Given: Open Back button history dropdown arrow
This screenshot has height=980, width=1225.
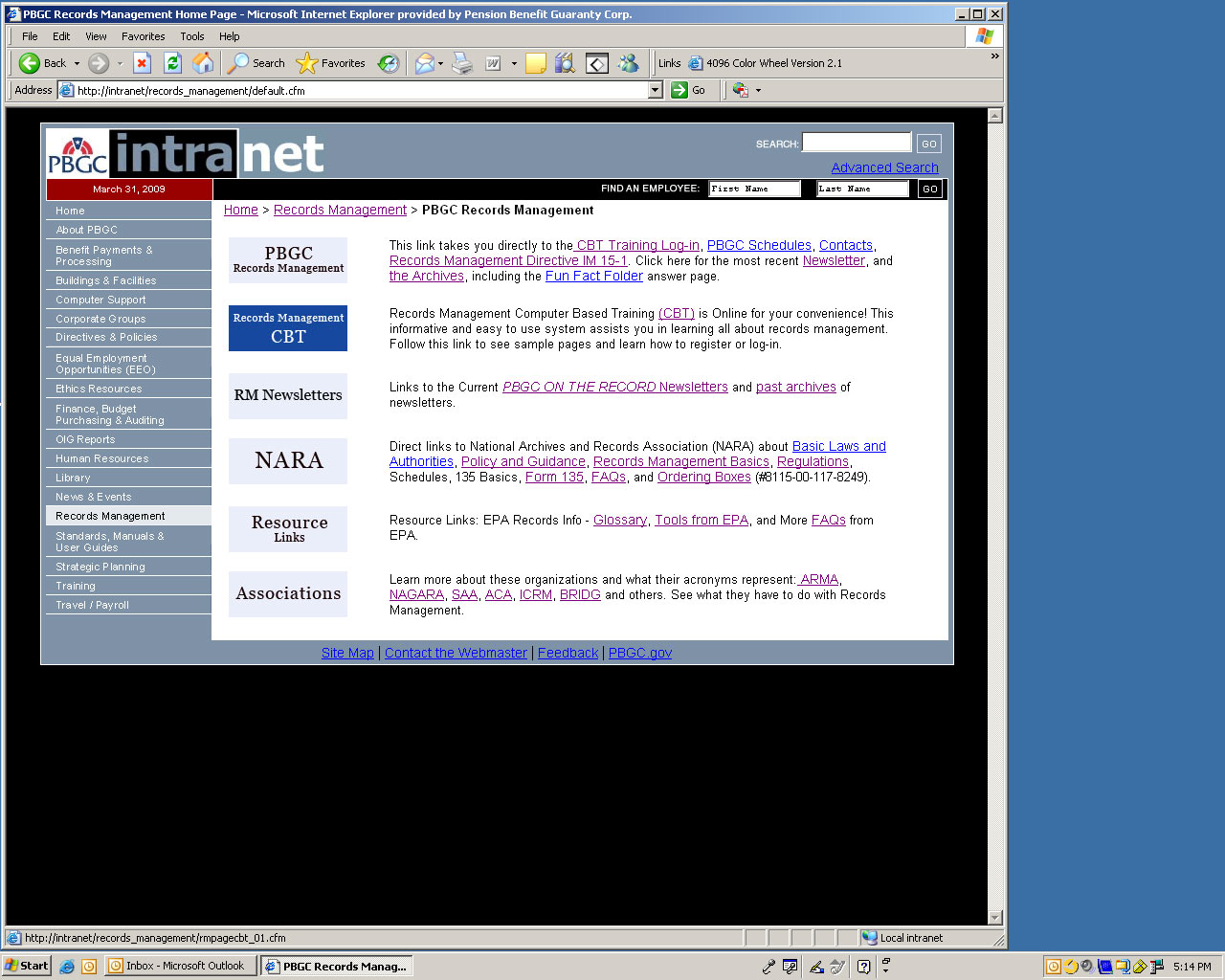Looking at the screenshot, I should (77, 63).
